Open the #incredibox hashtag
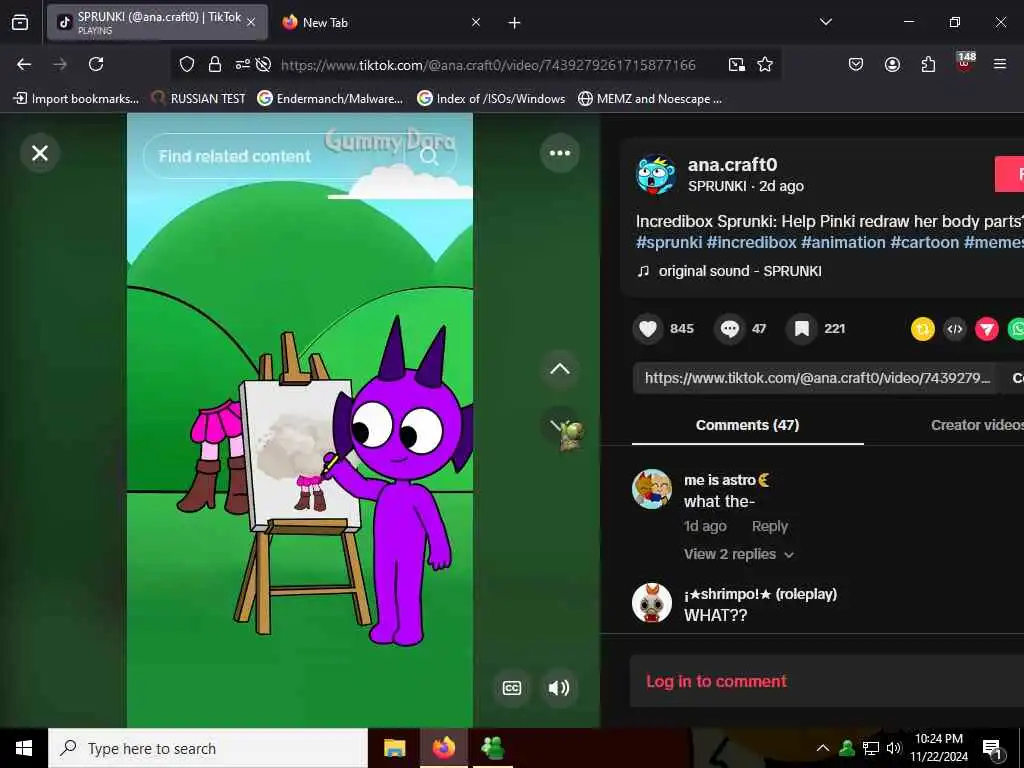This screenshot has width=1024, height=768. click(x=751, y=242)
